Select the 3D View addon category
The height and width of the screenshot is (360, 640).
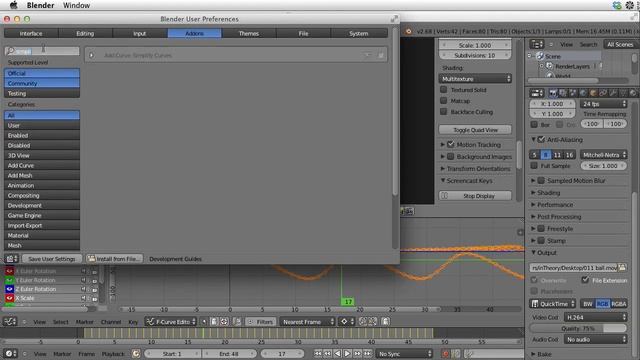point(42,156)
